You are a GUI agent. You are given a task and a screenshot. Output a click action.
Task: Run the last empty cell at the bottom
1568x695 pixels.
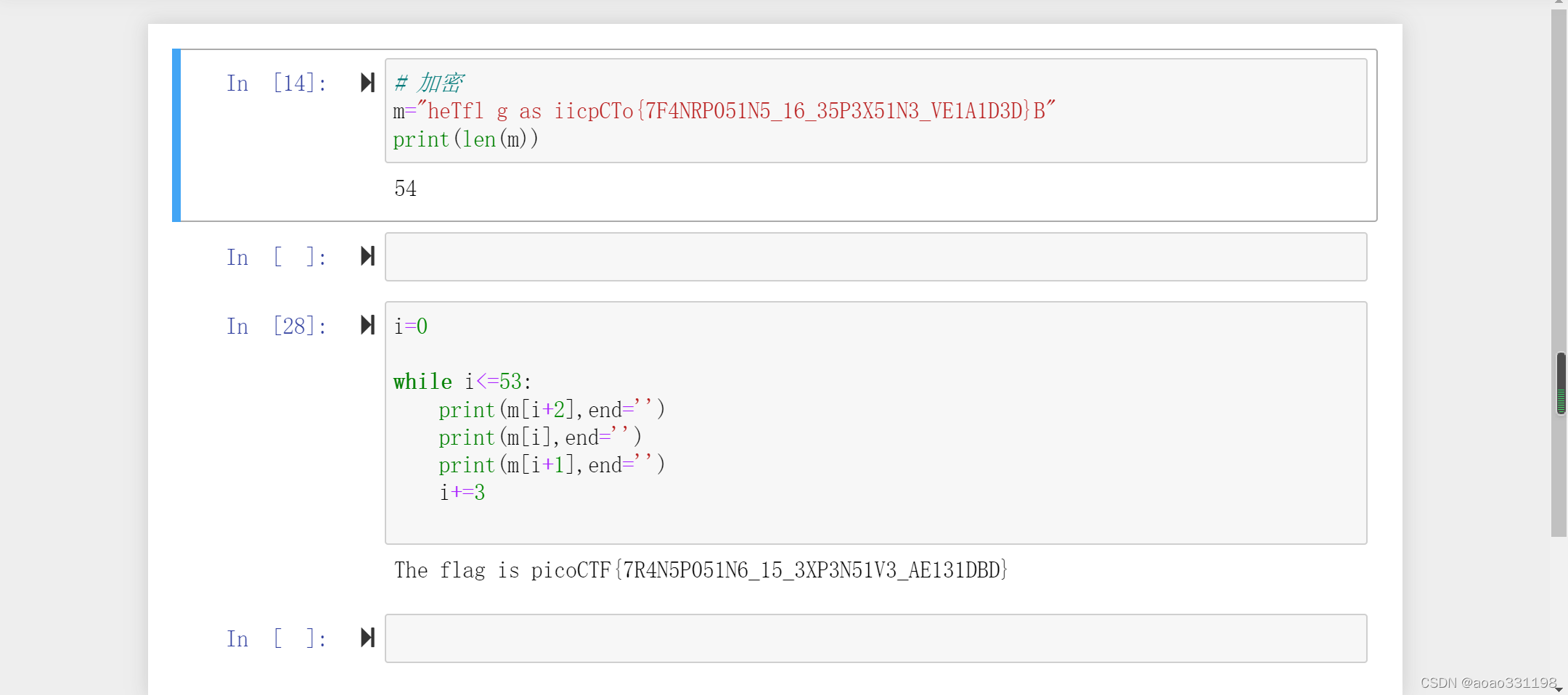click(368, 638)
